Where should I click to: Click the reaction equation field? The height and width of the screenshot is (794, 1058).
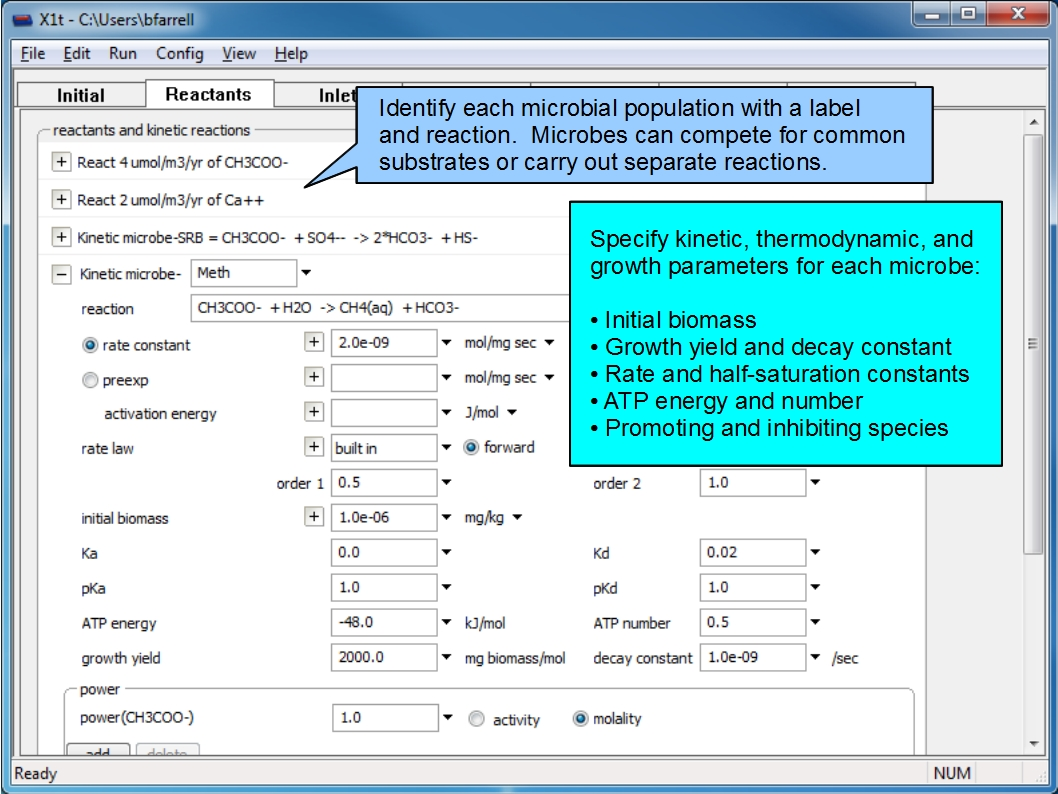381,308
